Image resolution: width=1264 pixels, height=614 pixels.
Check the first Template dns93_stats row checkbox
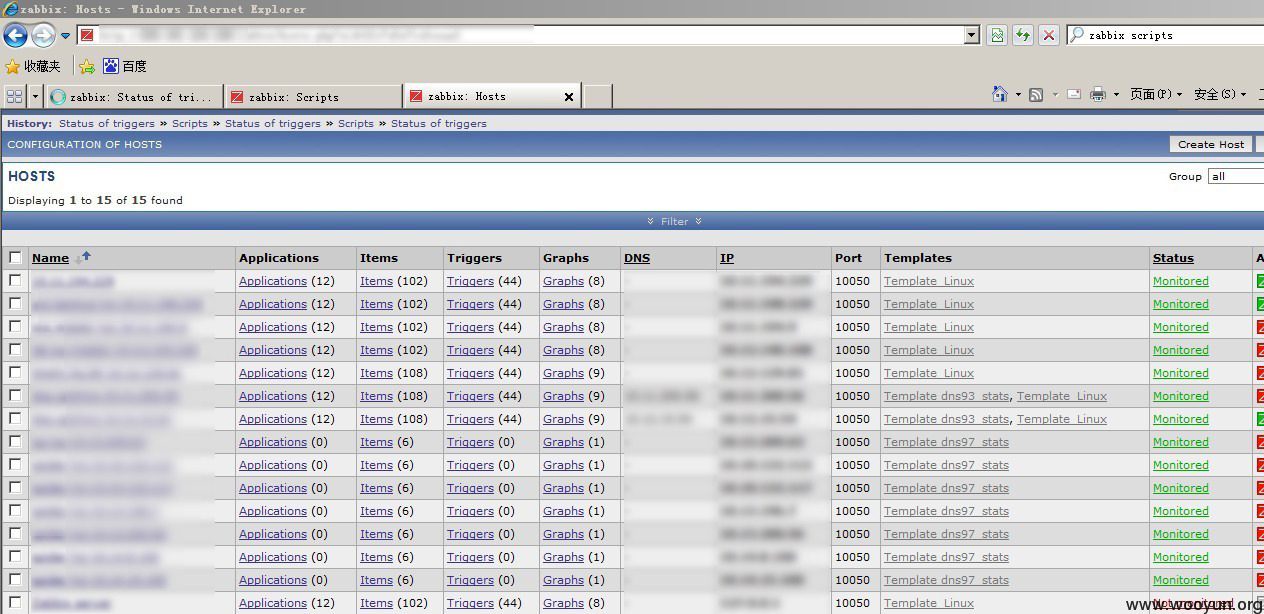coord(15,395)
